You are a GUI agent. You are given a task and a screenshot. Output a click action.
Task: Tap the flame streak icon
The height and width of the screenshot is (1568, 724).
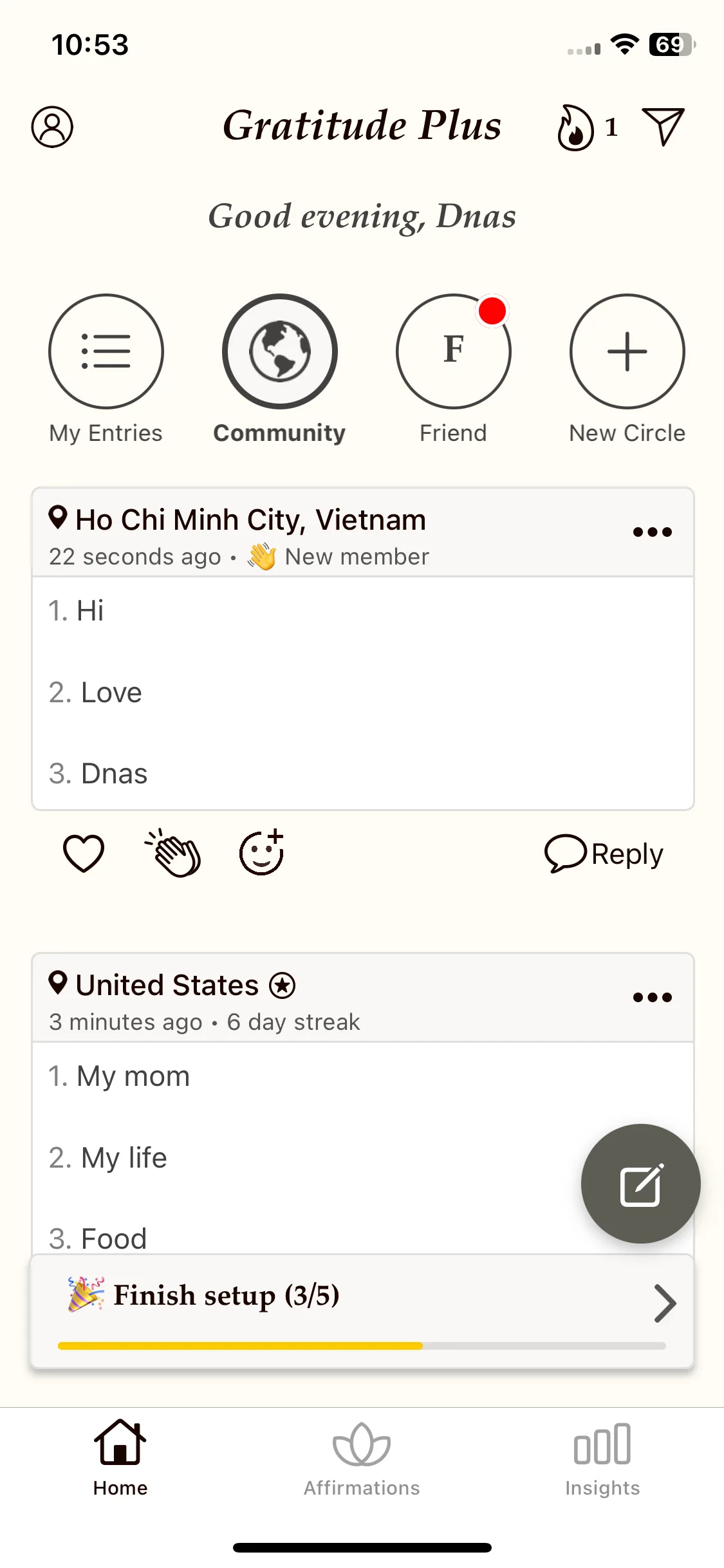[575, 127]
